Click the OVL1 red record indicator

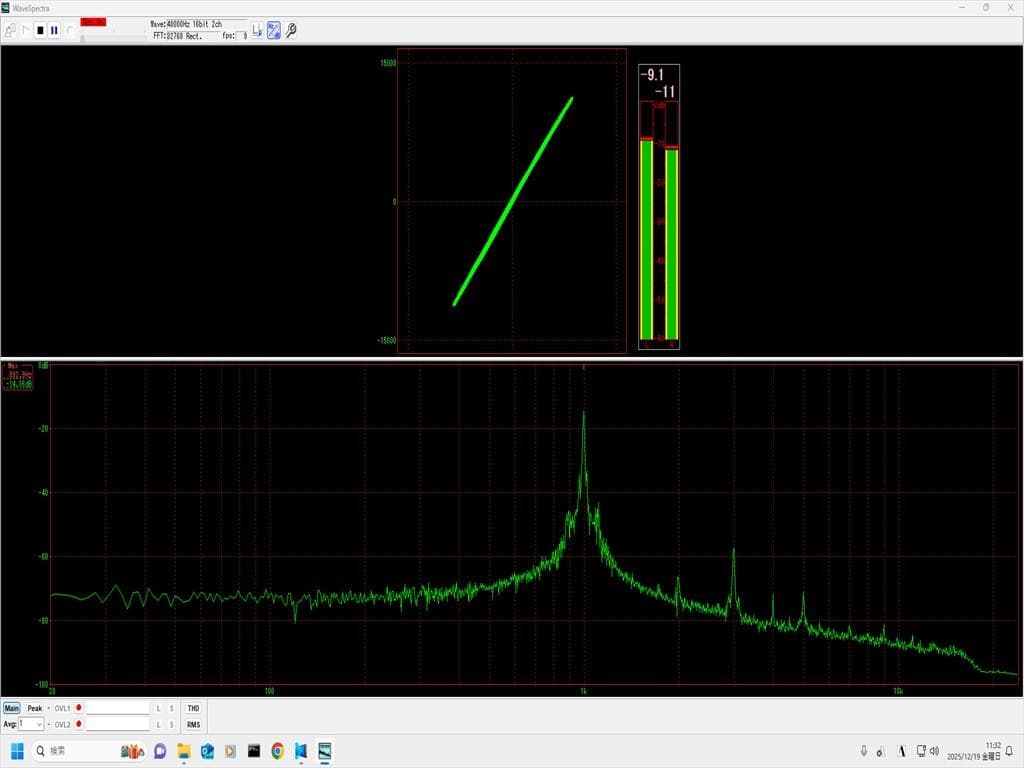pyautogui.click(x=79, y=708)
